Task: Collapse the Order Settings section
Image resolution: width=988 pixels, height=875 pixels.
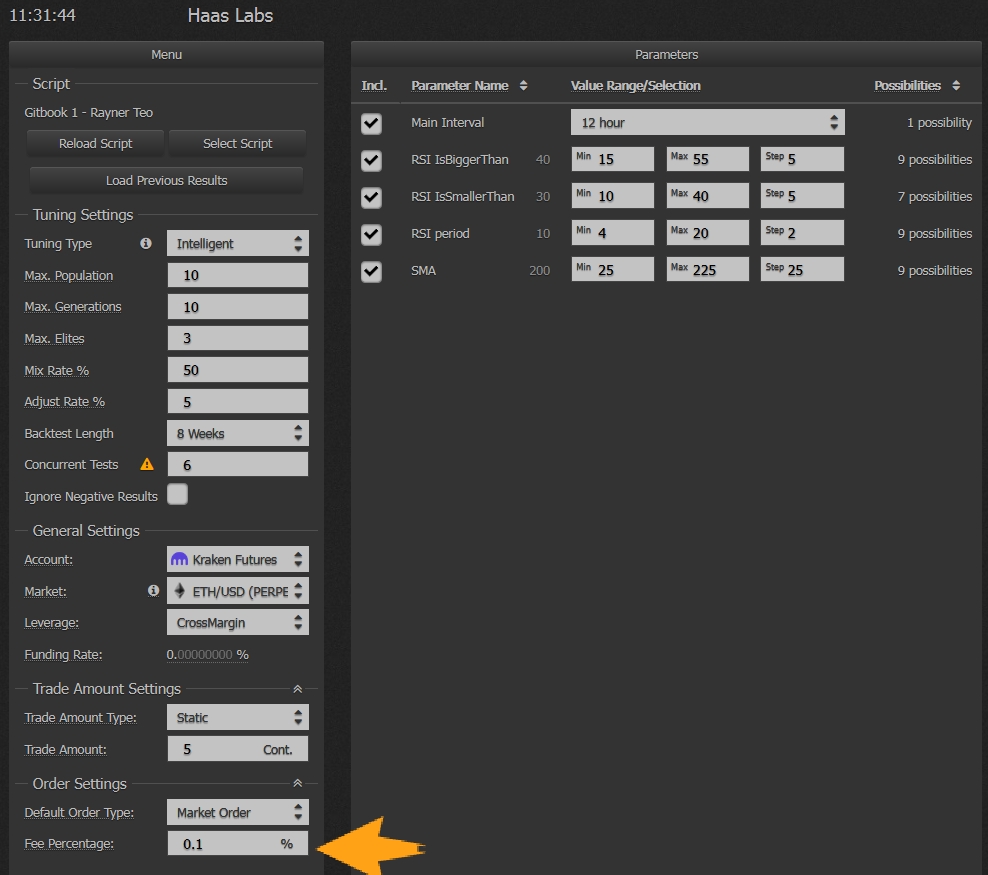Action: tap(297, 784)
